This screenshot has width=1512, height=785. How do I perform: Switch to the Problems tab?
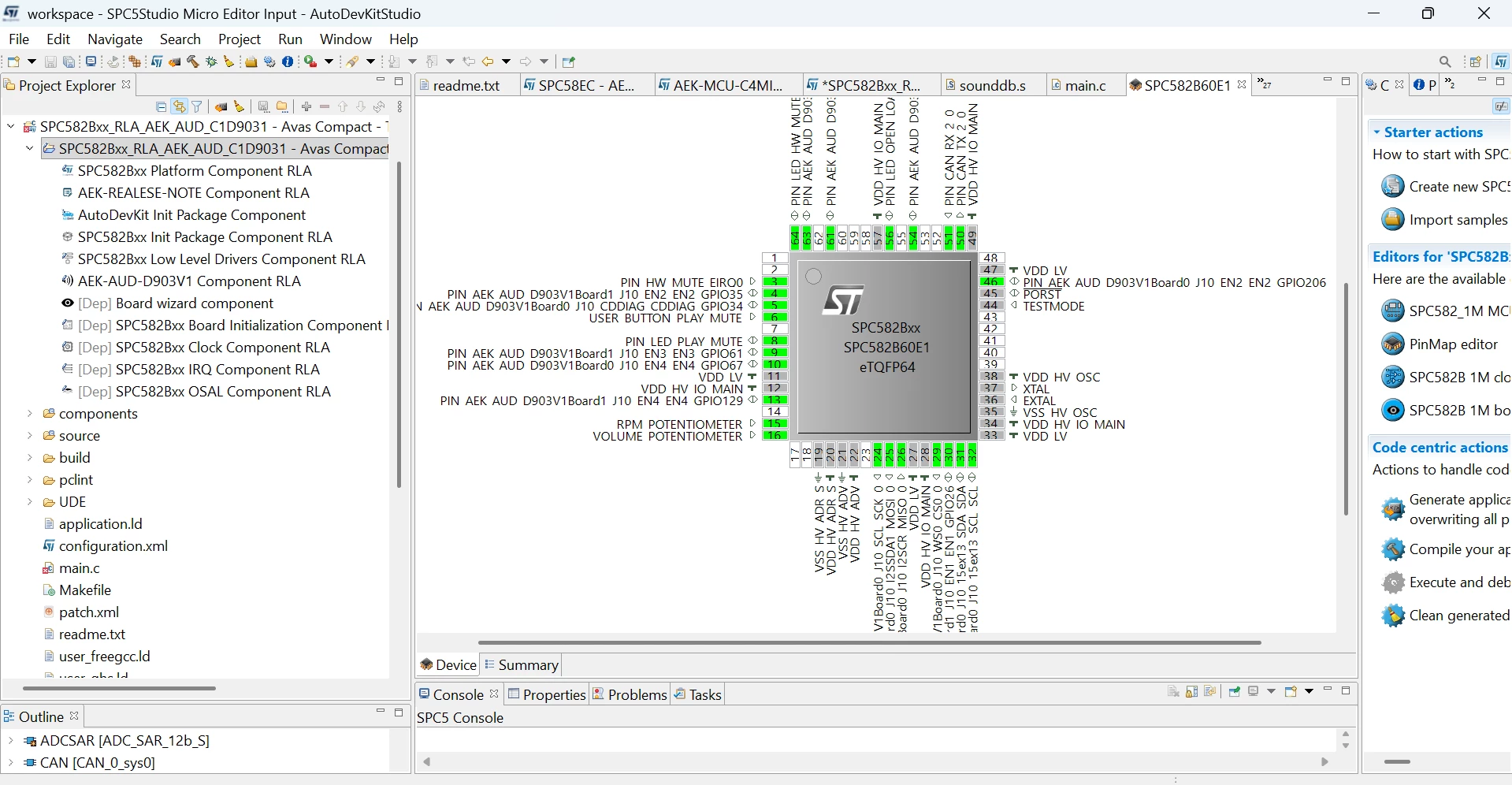[630, 694]
